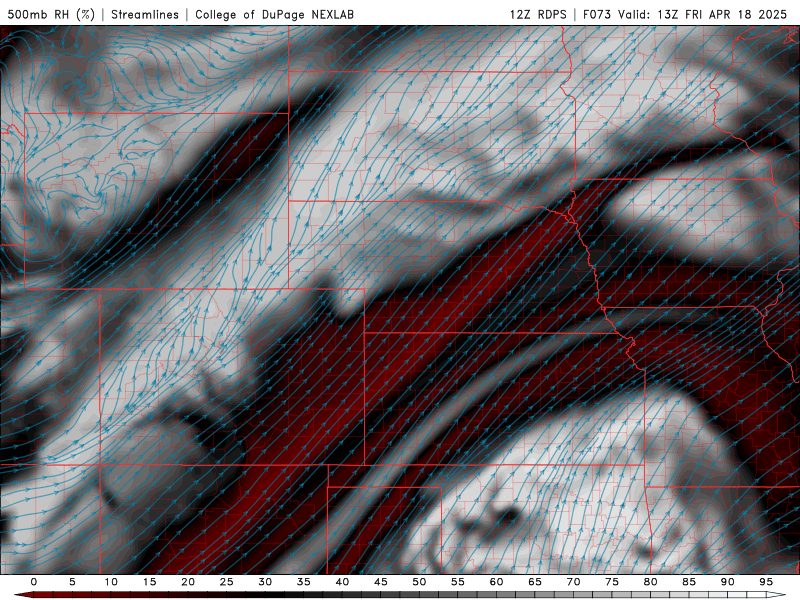
Task: Click the colorbar label '30'
Action: 265,582
